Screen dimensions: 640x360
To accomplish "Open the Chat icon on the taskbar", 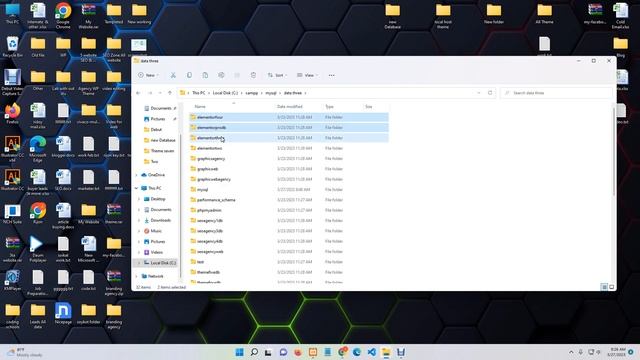I will [283, 352].
